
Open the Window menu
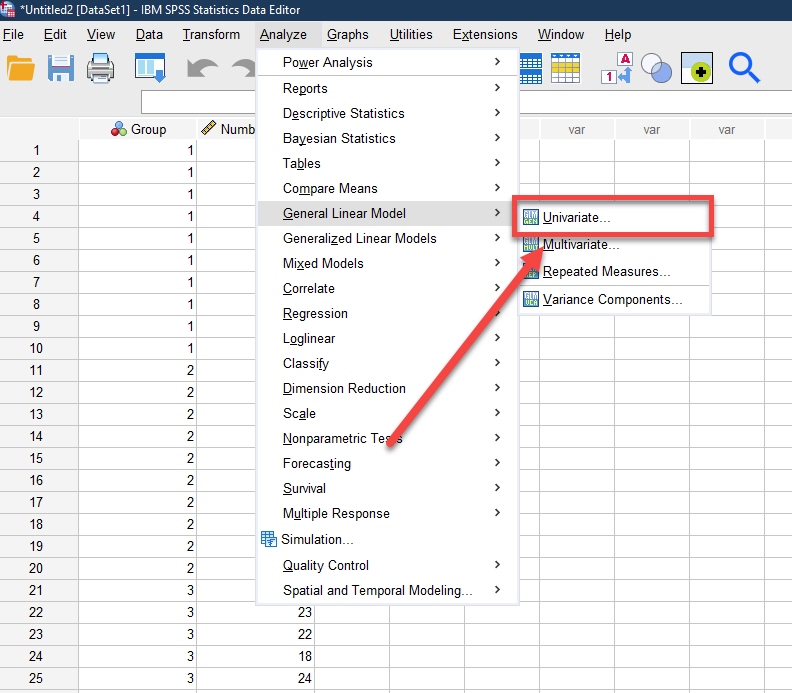[561, 34]
